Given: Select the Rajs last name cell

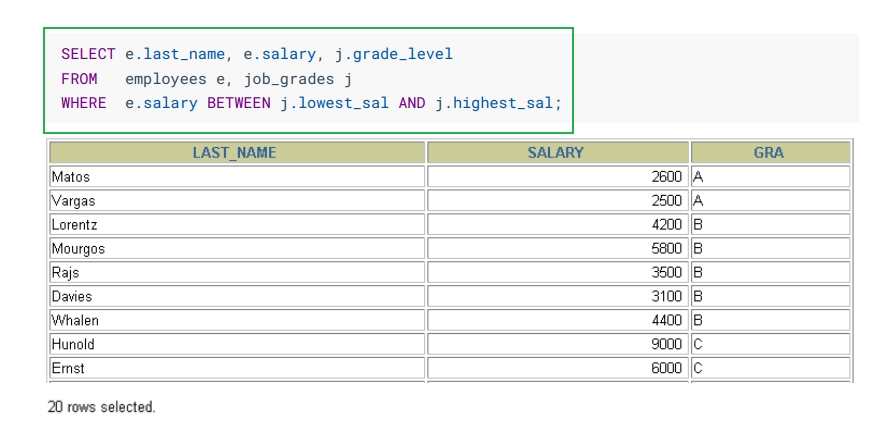Looking at the screenshot, I should coord(237,272).
